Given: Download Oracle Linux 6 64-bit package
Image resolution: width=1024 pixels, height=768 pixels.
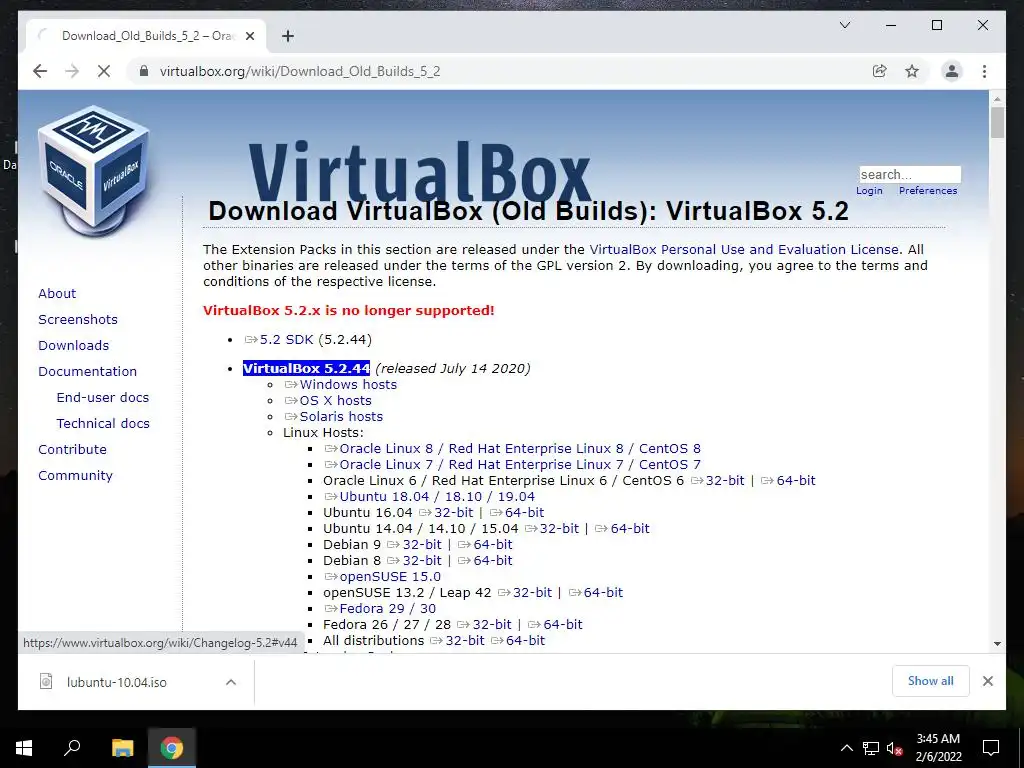Looking at the screenshot, I should tap(788, 481).
